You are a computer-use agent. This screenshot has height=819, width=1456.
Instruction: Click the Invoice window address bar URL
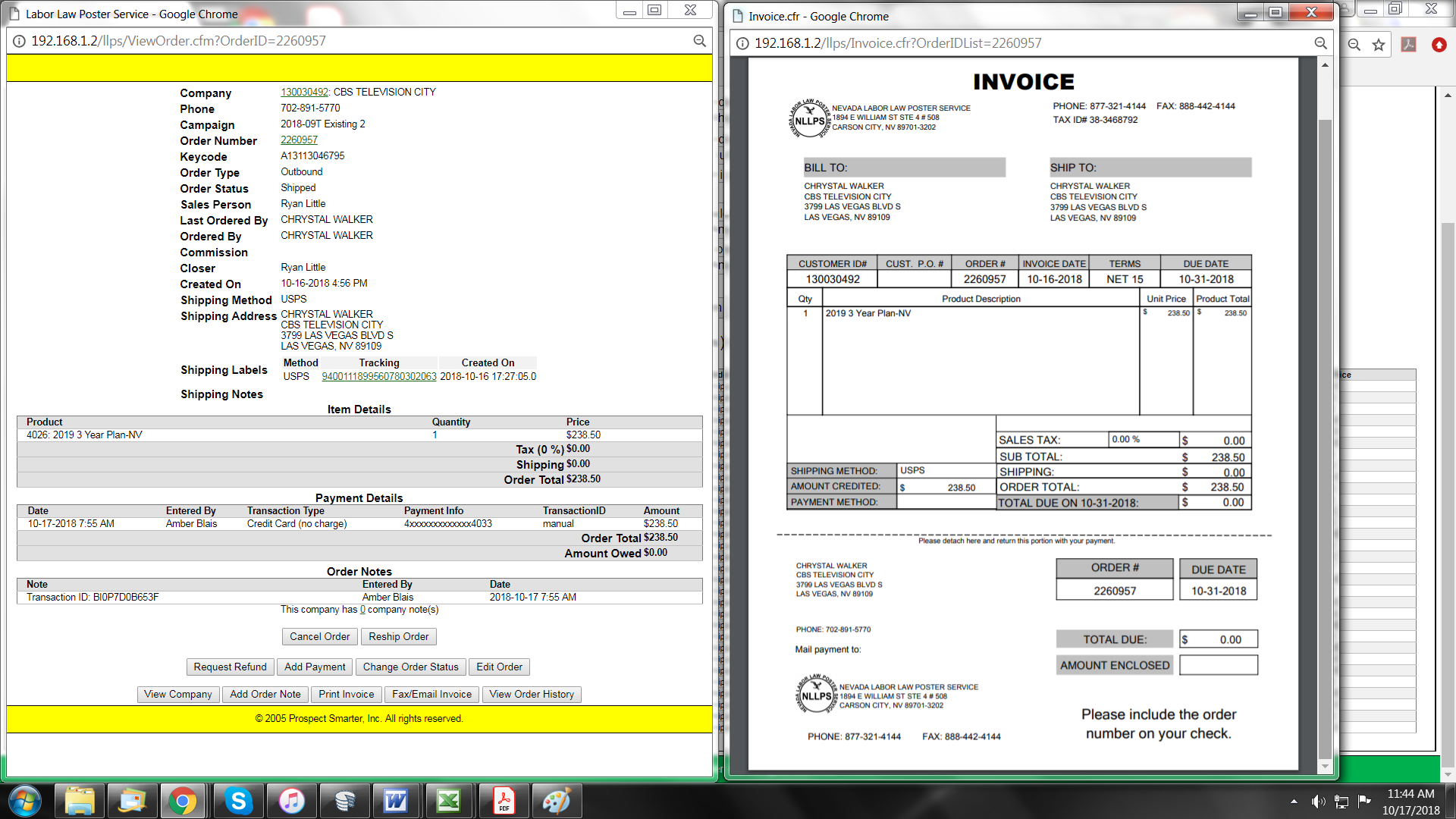pyautogui.click(x=897, y=43)
